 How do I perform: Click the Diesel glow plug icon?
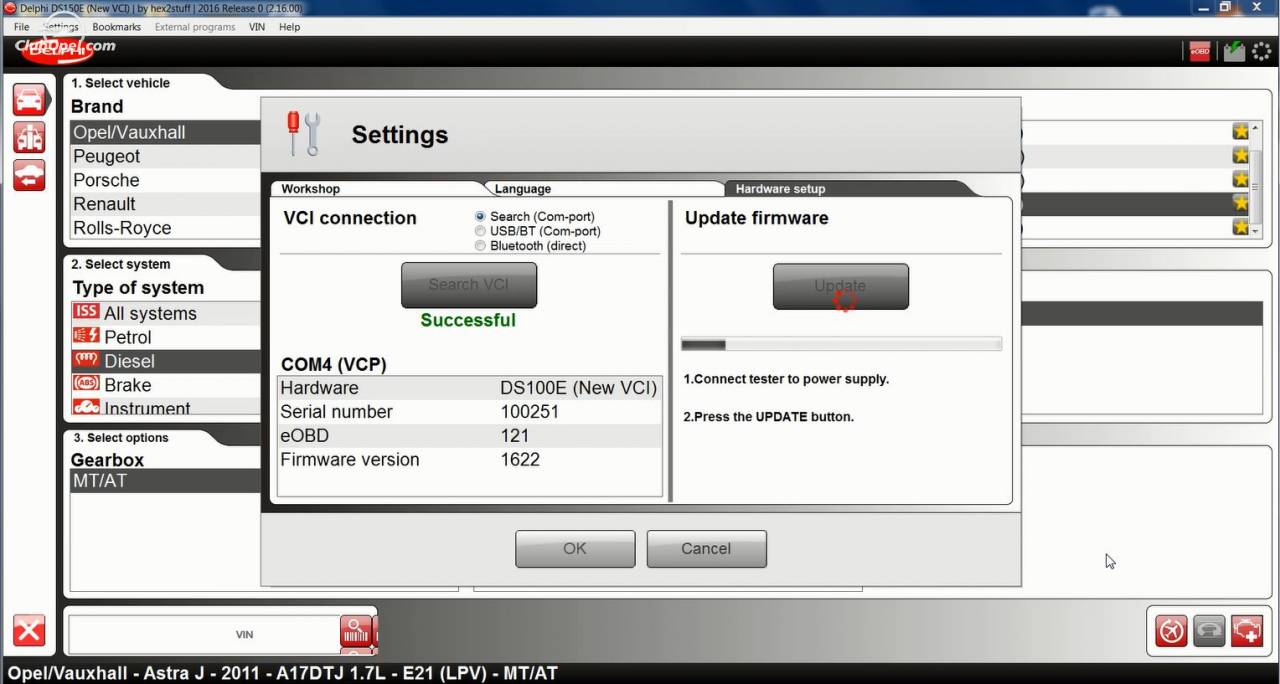[86, 360]
